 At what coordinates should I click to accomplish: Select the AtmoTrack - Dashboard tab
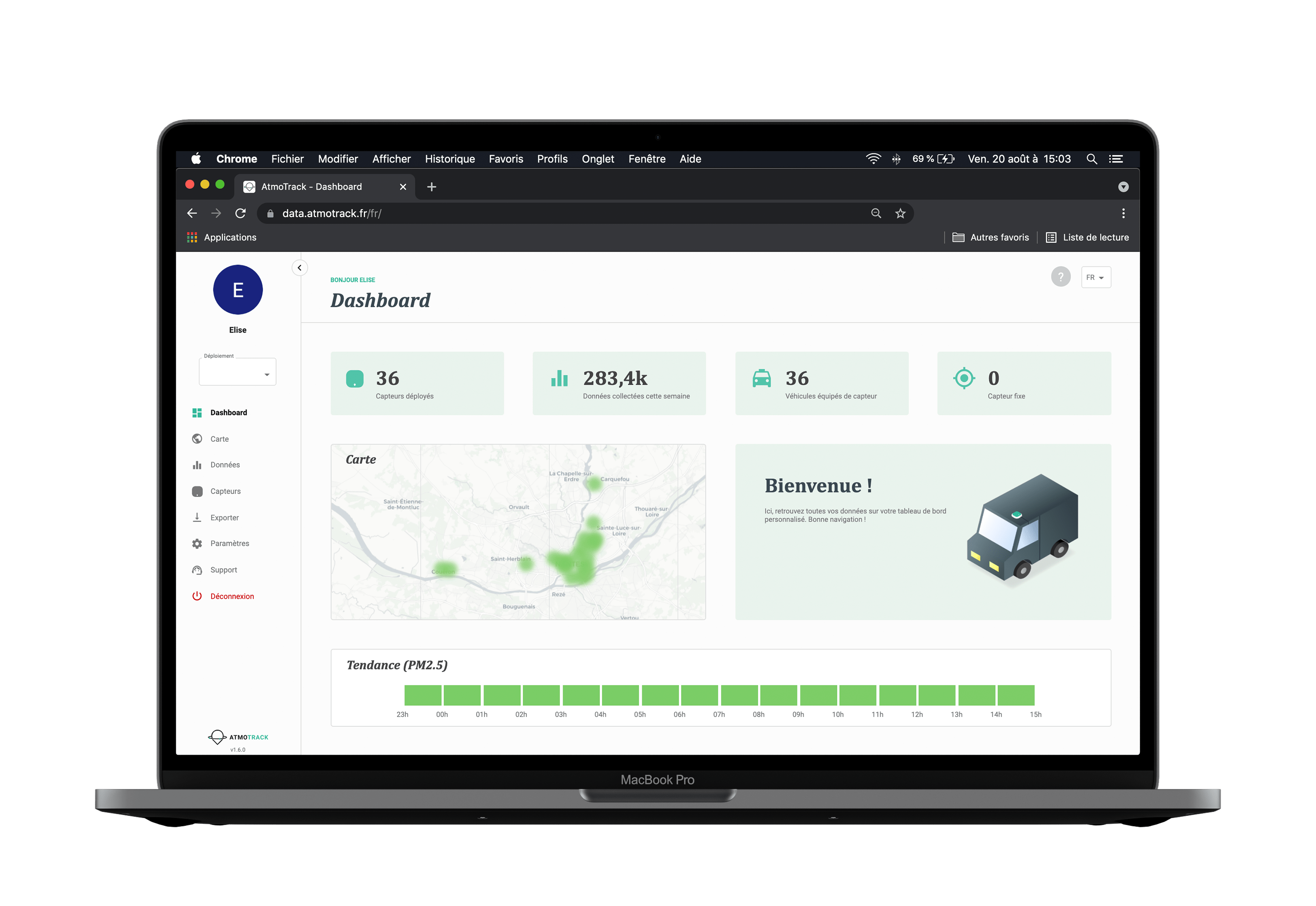point(325,187)
